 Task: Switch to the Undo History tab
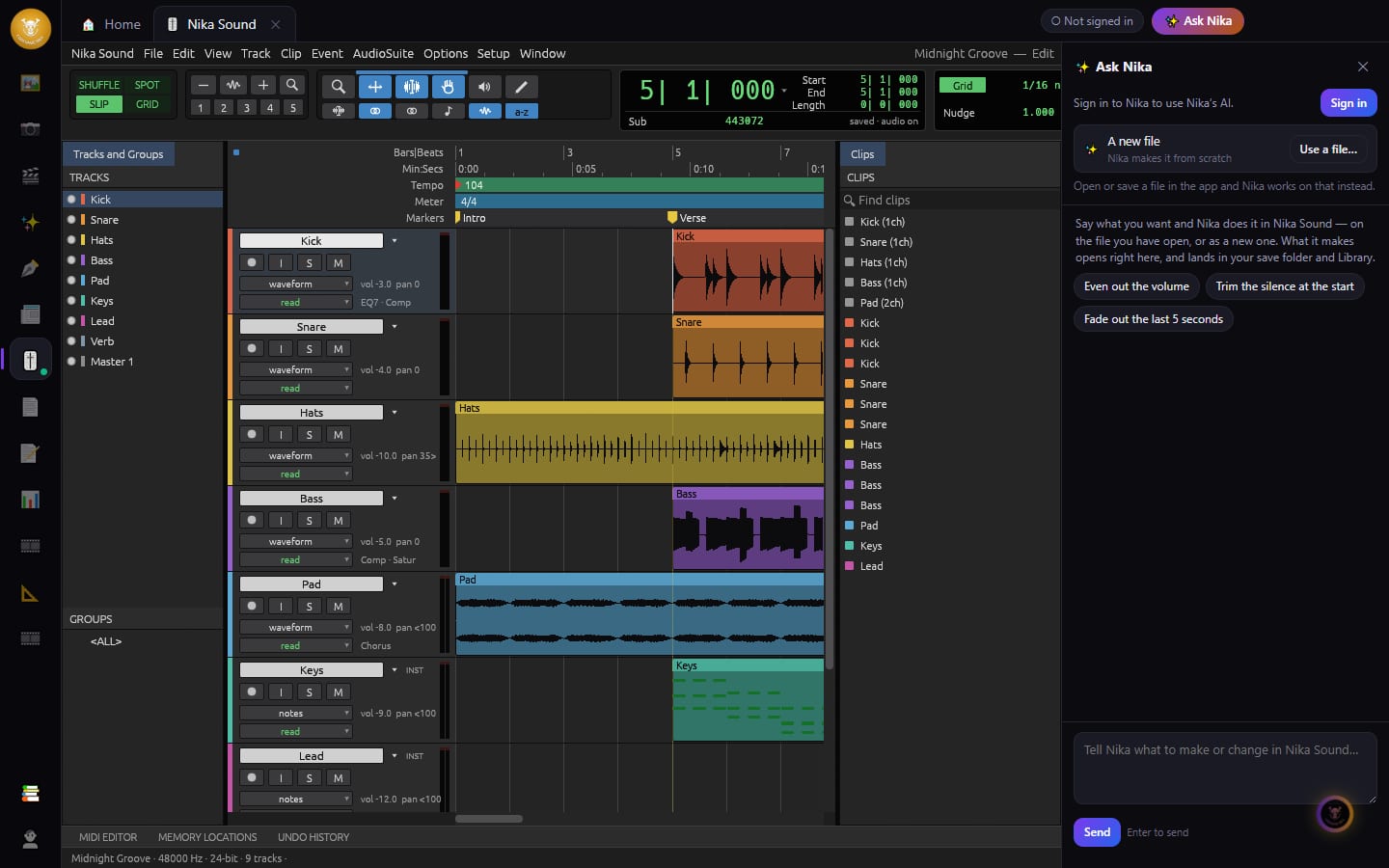313,837
